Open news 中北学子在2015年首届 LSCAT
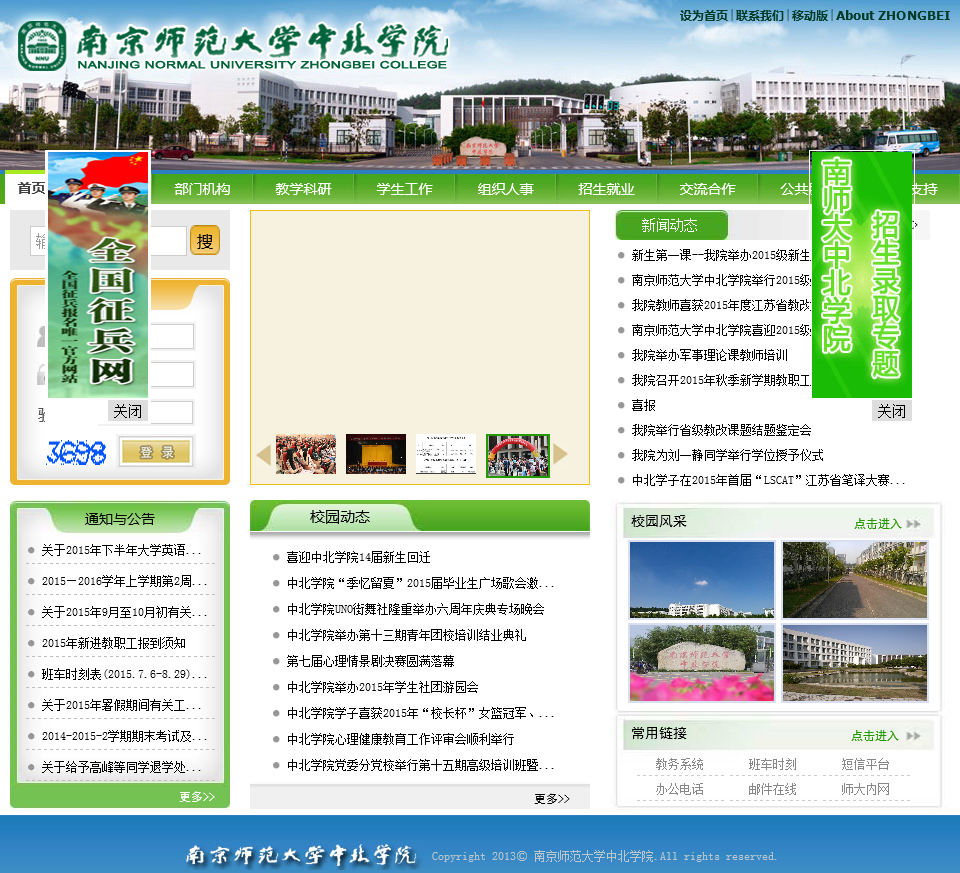 tap(768, 480)
